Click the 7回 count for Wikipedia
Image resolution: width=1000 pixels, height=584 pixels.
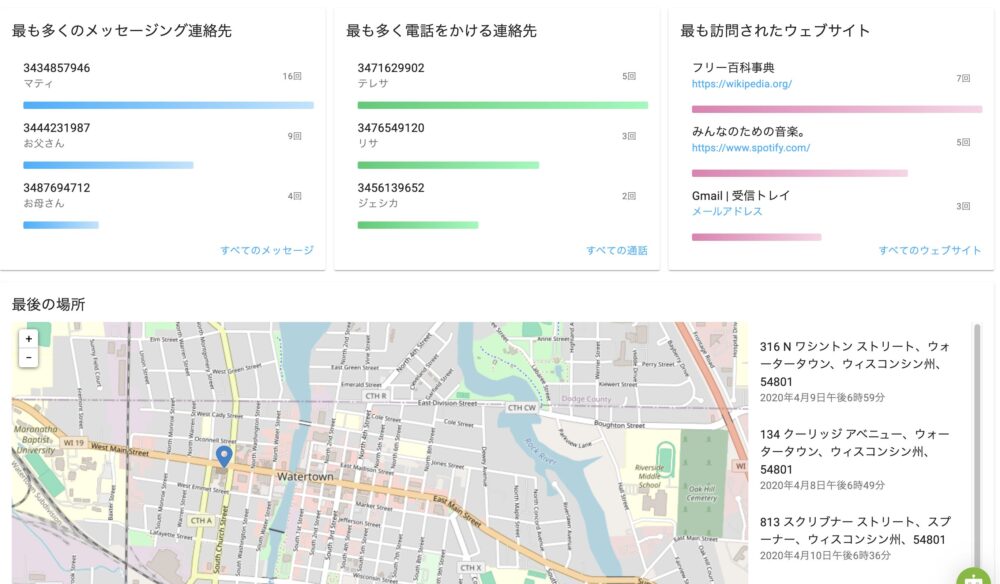963,78
